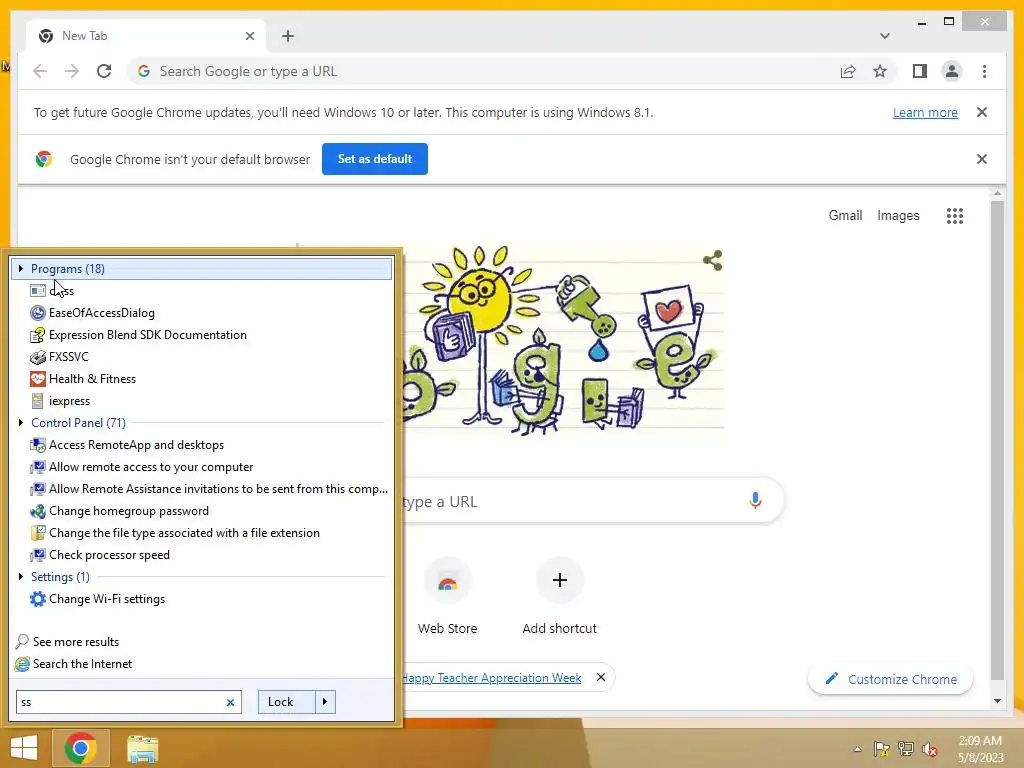Open File Explorer from taskbar
1024x768 pixels.
[x=142, y=749]
